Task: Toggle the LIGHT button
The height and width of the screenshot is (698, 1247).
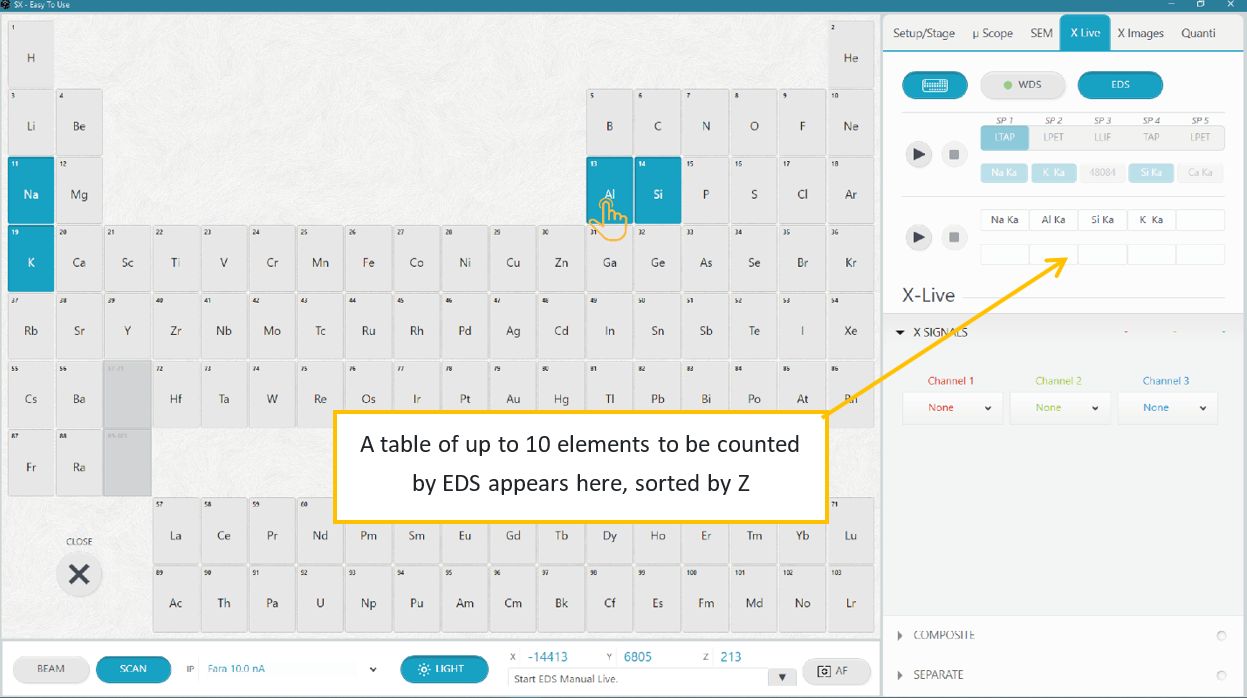Action: coord(444,669)
